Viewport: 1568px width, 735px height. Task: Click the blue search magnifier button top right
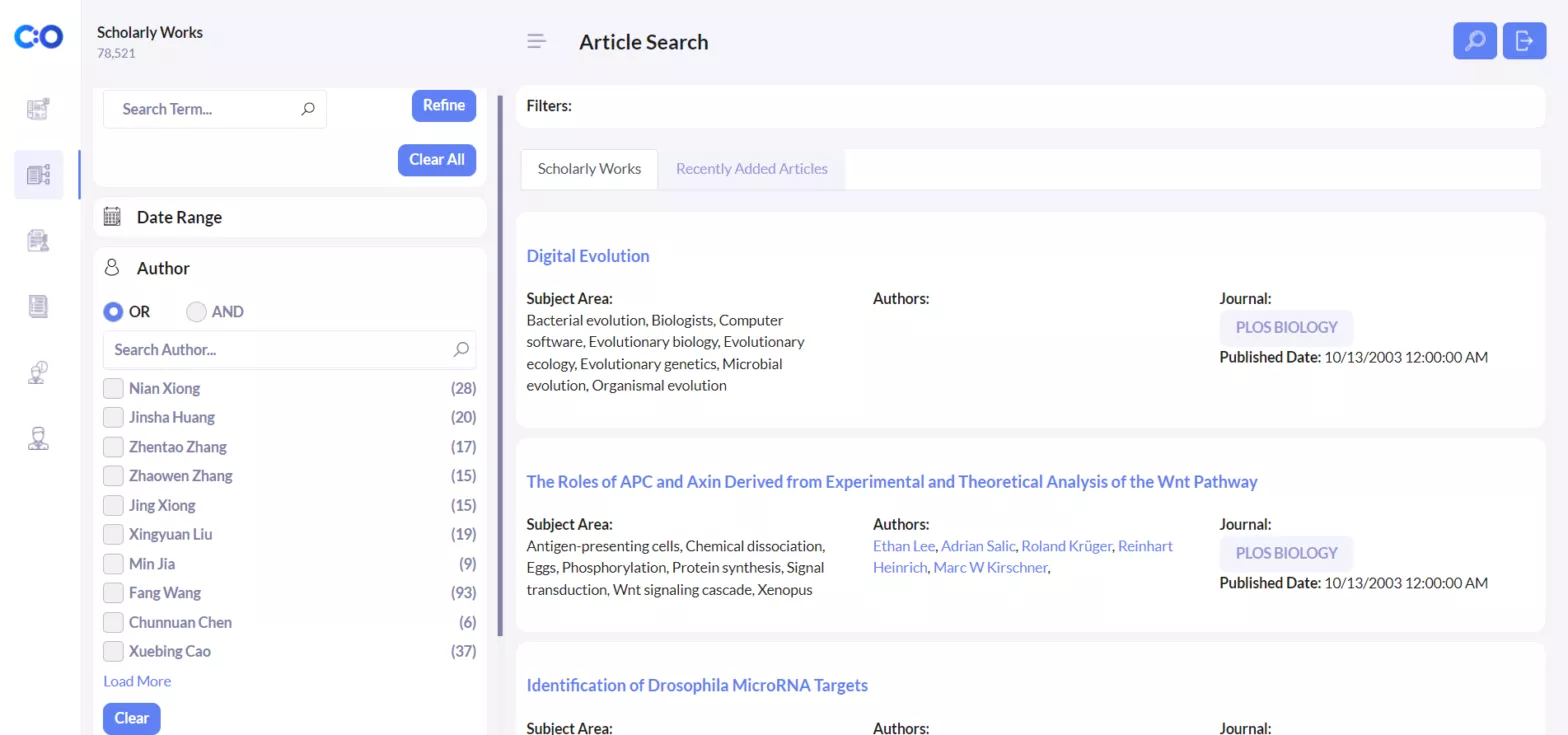1475,41
